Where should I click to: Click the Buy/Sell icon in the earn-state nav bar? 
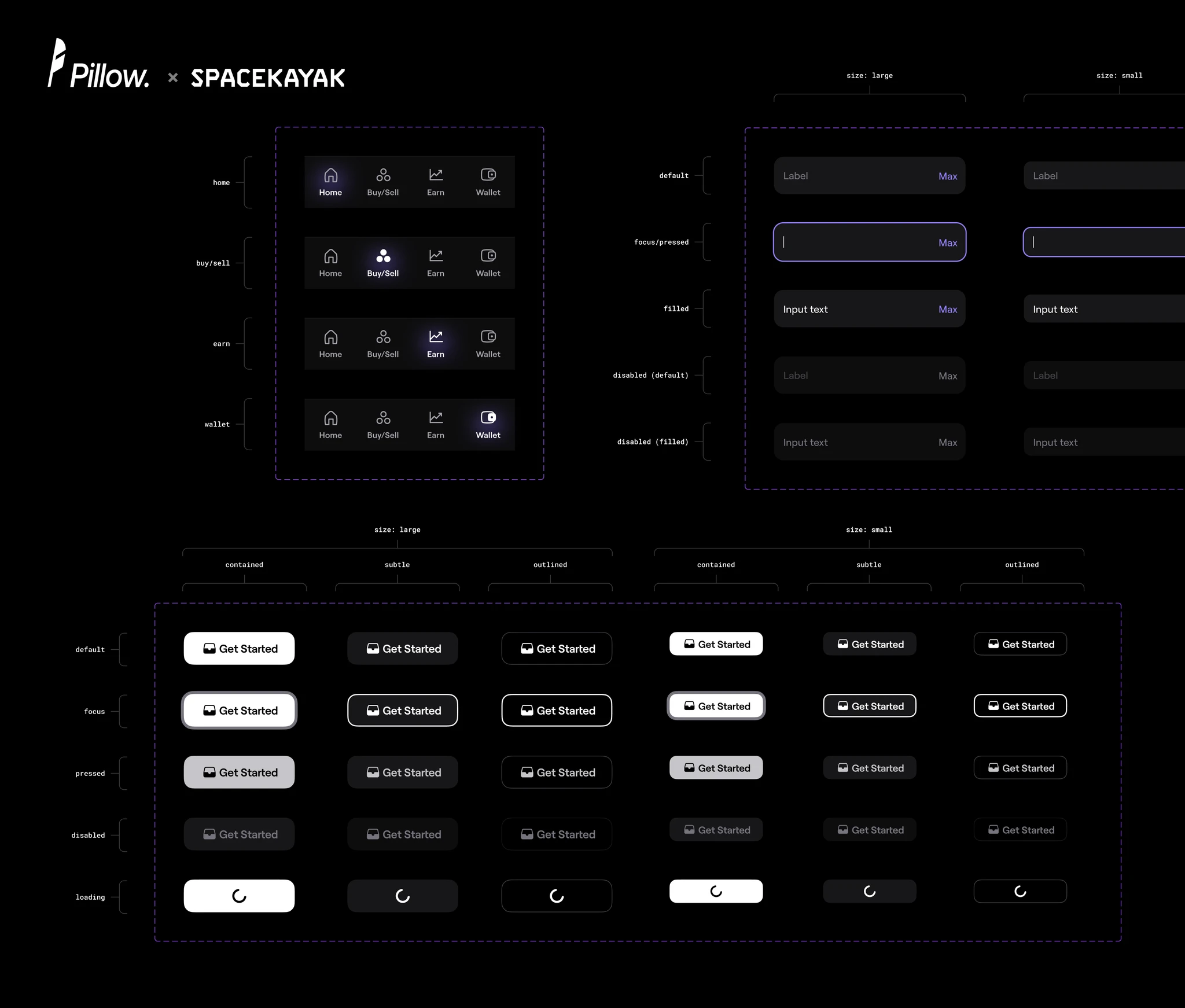(x=383, y=337)
